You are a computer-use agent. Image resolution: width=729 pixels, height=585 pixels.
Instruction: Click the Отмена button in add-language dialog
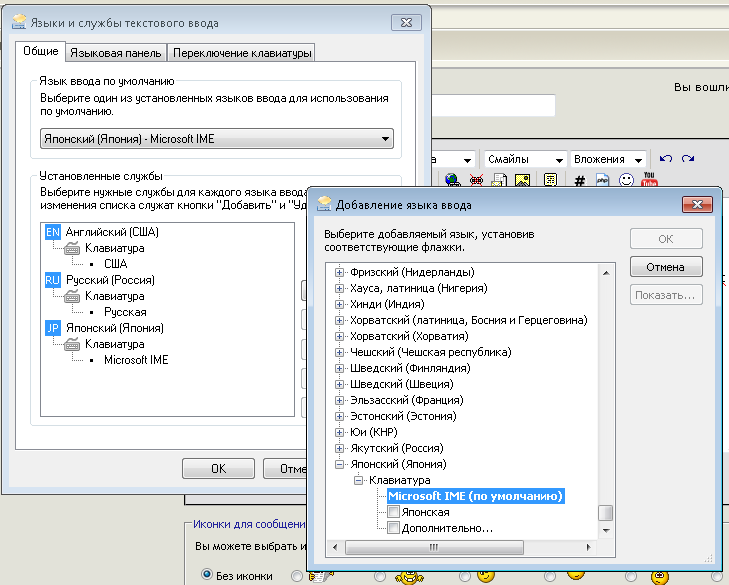click(666, 267)
